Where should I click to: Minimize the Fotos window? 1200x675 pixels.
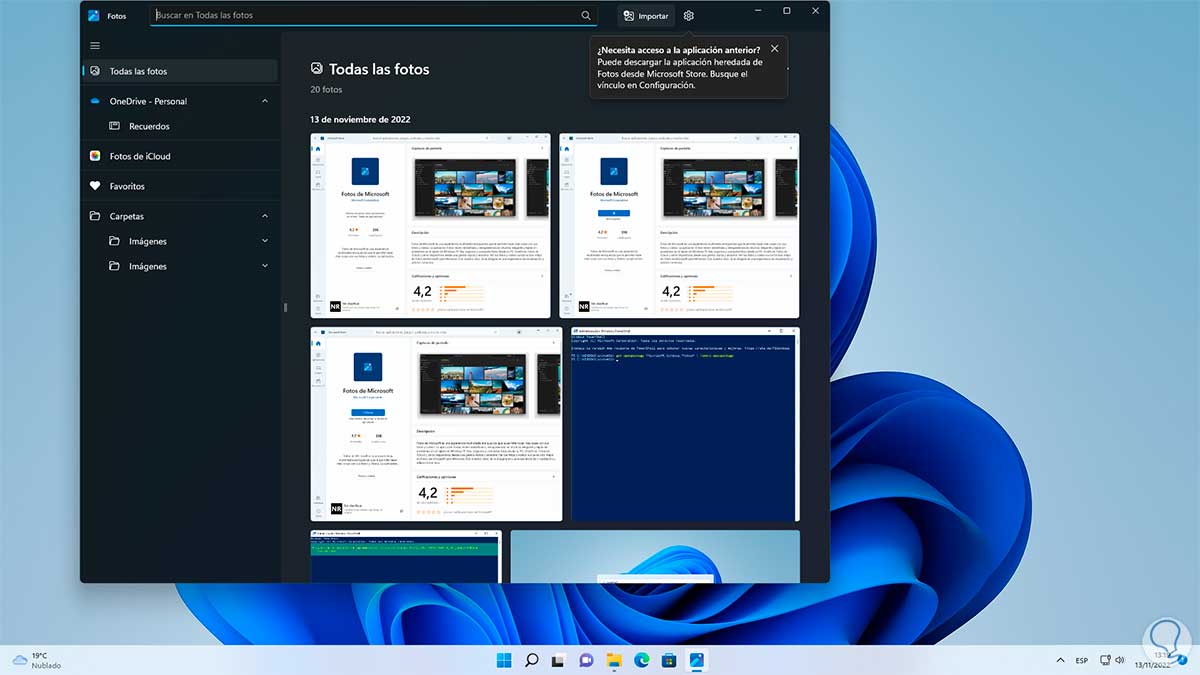pos(758,10)
